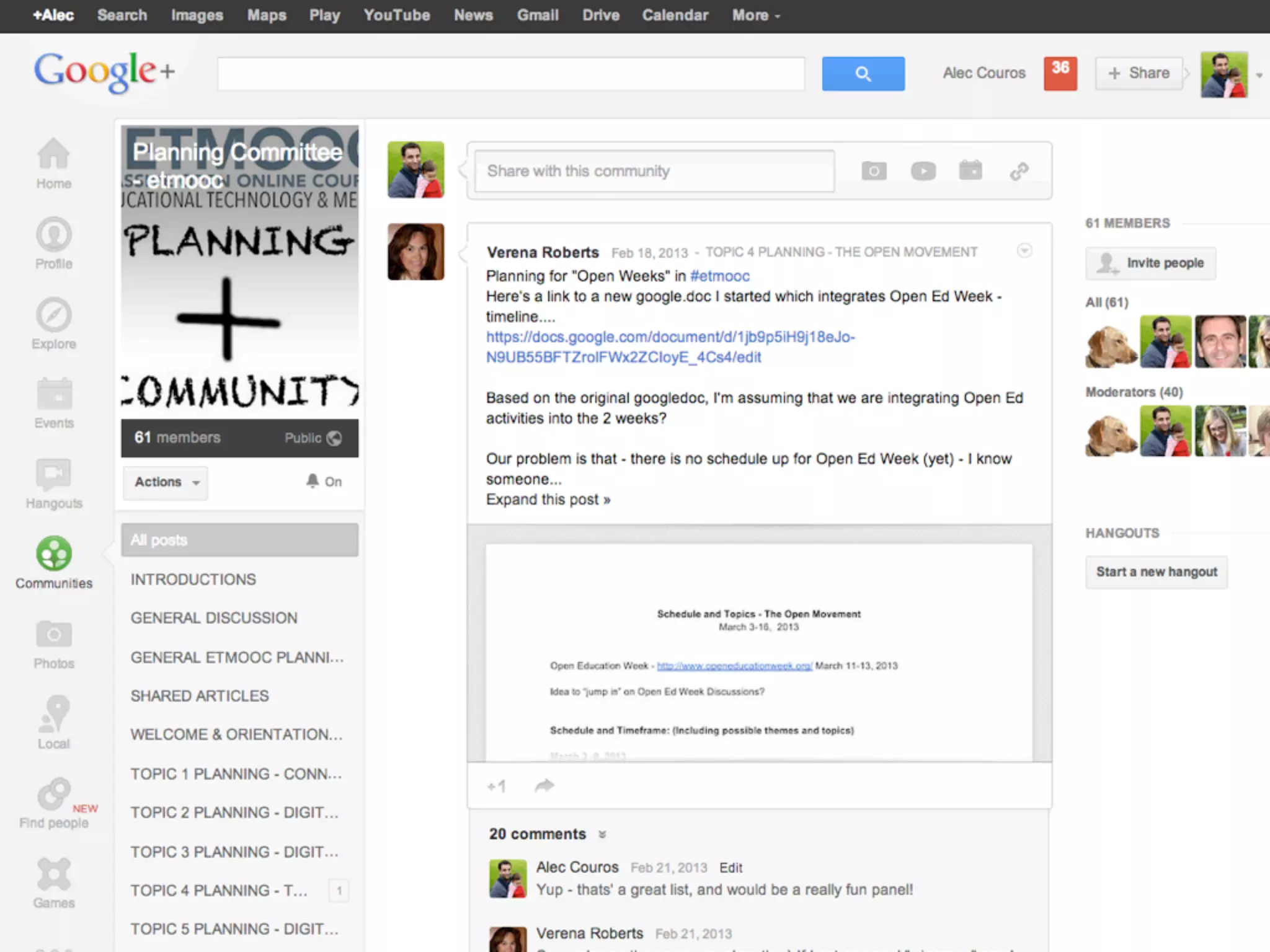The width and height of the screenshot is (1270, 952).
Task: Select the INTRODUCTIONS category
Action: click(193, 580)
